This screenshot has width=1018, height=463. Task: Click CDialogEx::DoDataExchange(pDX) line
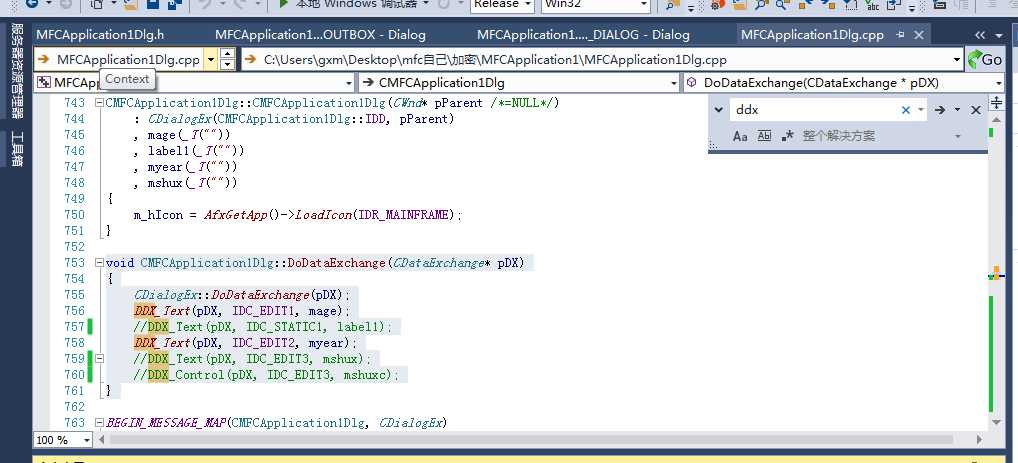[x=242, y=295]
